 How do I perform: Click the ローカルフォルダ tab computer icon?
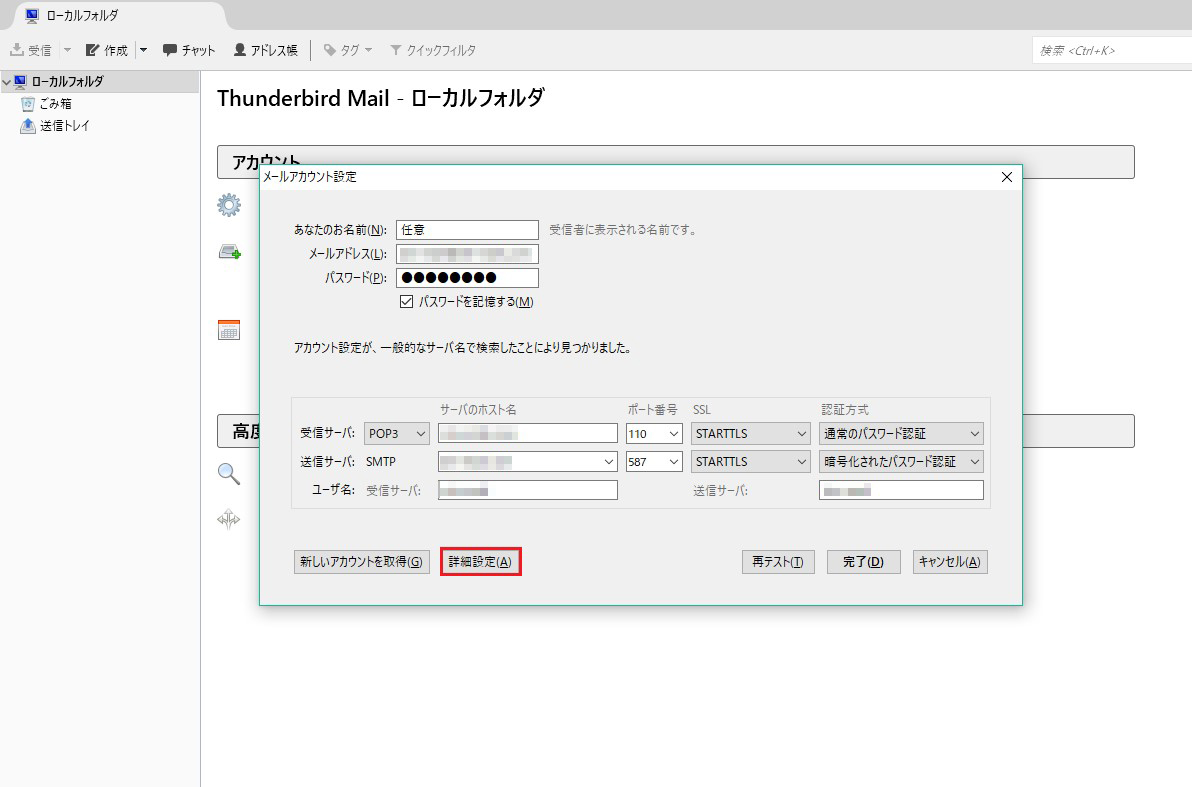coord(32,15)
